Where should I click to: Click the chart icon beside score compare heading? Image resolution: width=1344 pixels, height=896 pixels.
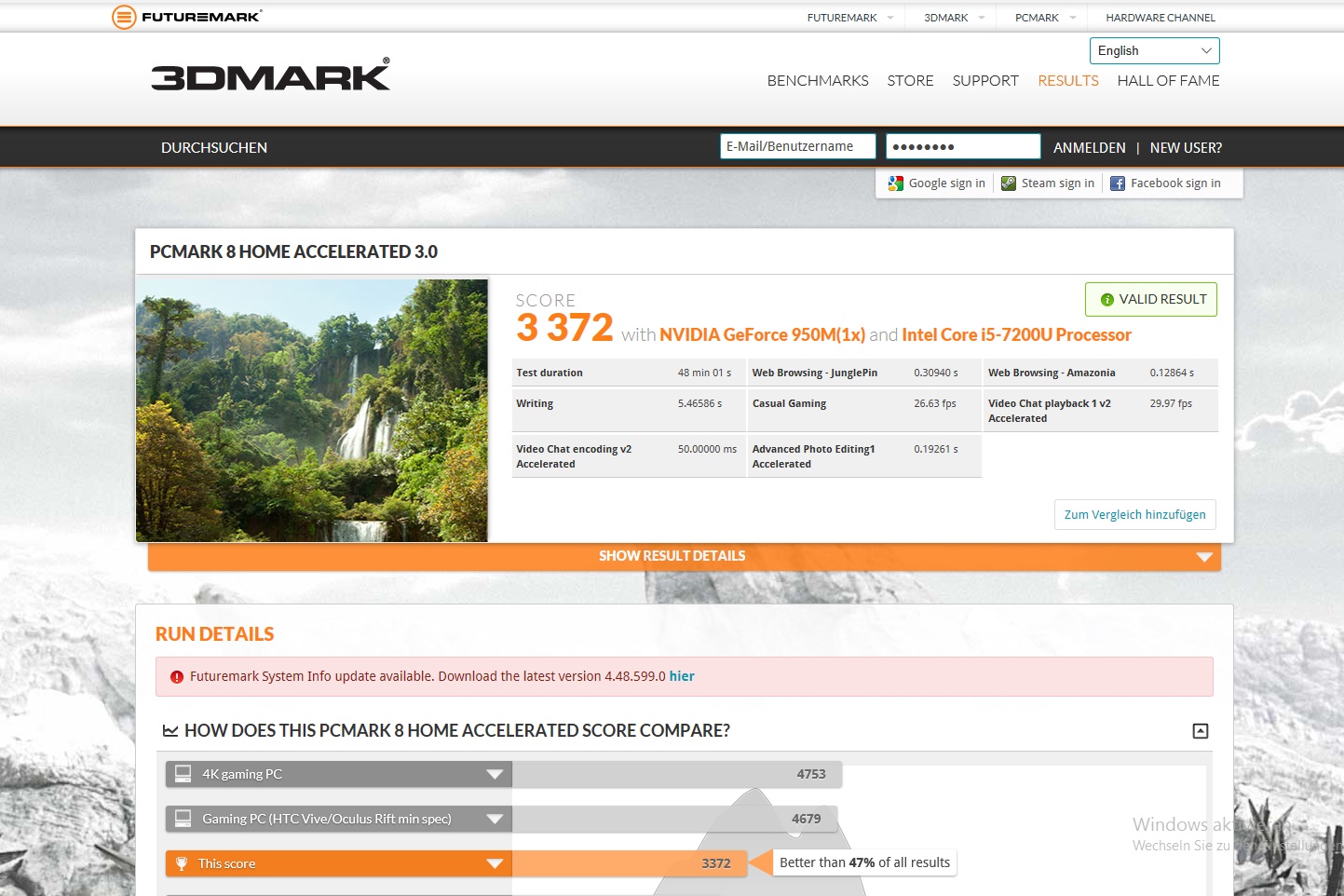point(170,731)
